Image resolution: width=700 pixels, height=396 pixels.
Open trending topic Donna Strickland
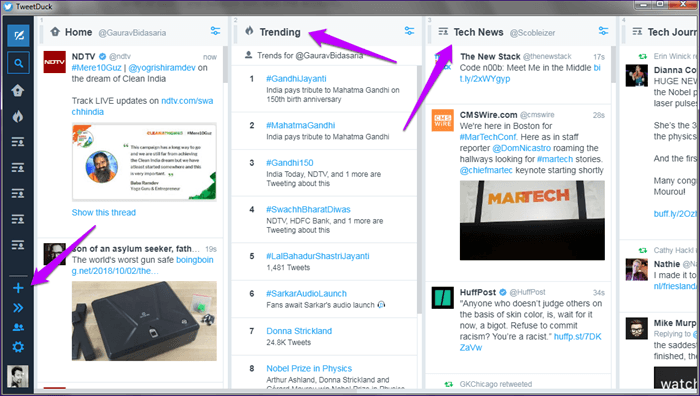(x=299, y=331)
